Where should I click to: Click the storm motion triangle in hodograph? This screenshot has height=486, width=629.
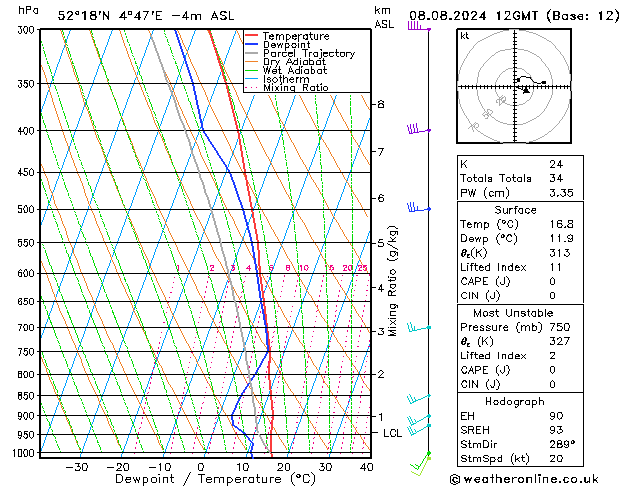(526, 90)
